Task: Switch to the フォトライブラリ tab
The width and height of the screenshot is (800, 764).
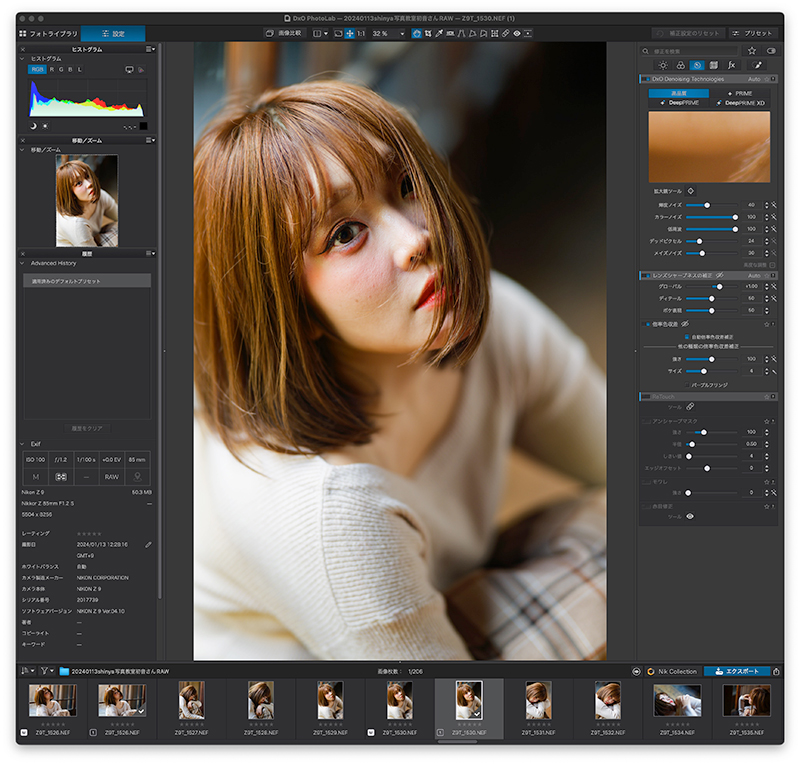Action: pyautogui.click(x=48, y=33)
